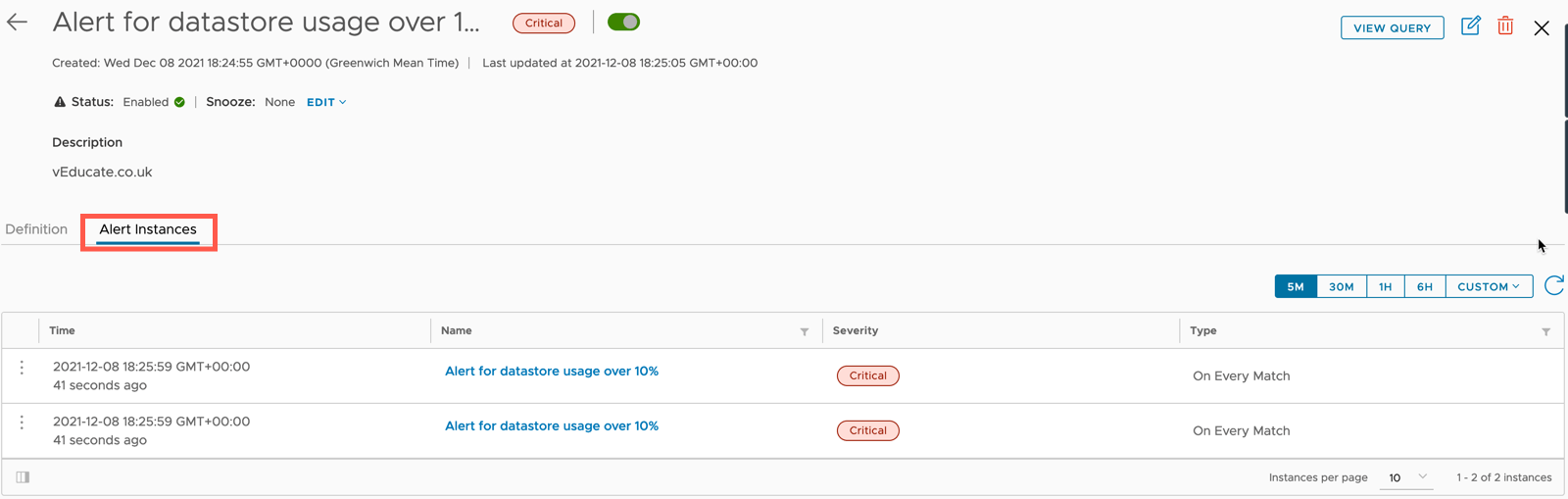Viewport: 1568px width, 499px height.
Task: Click the VIEW QUERY button
Action: pyautogui.click(x=1392, y=27)
